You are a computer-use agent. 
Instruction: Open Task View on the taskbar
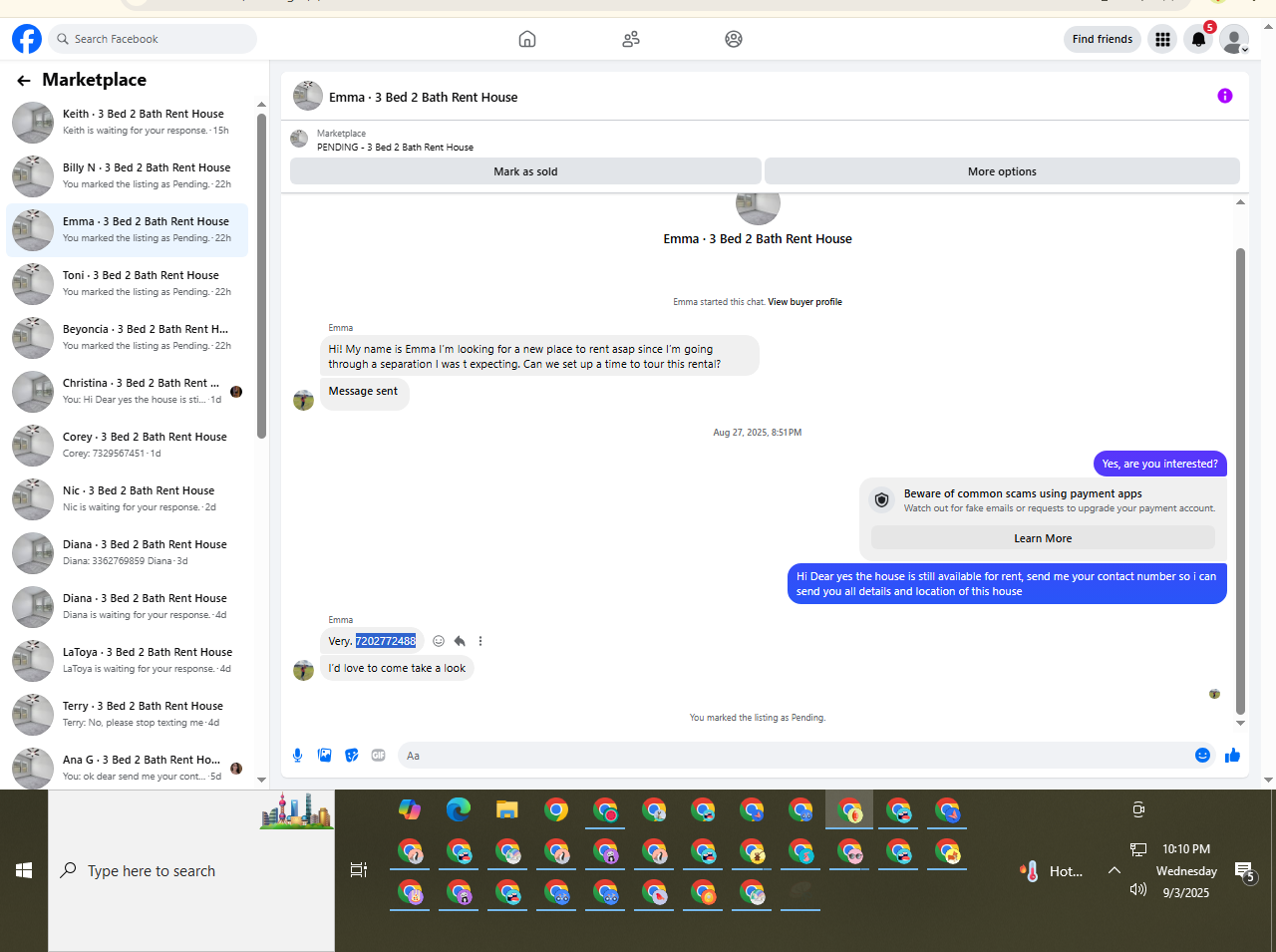pos(359,870)
